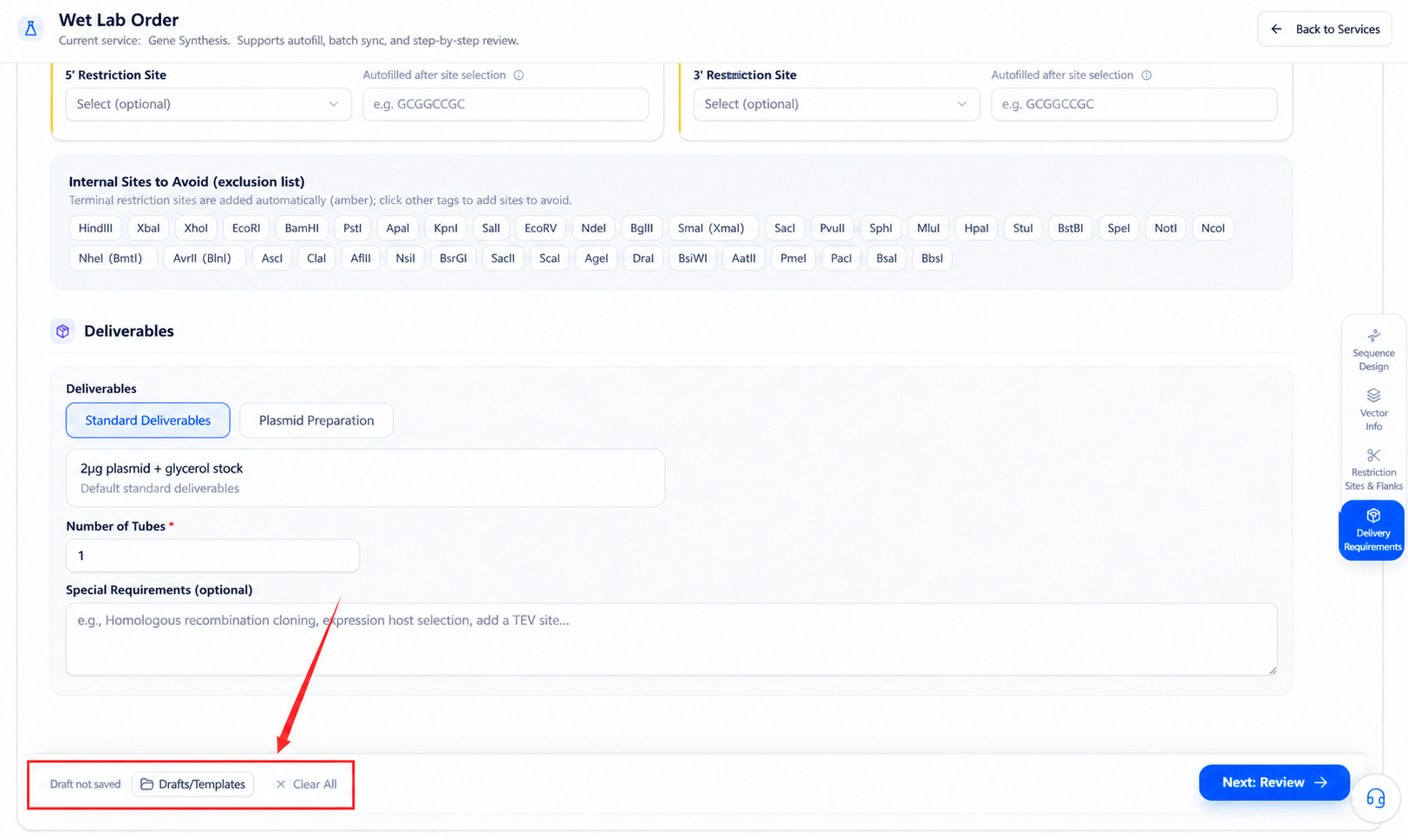Toggle the EcoRI site to avoid
The height and width of the screenshot is (840, 1408).
pos(246,228)
